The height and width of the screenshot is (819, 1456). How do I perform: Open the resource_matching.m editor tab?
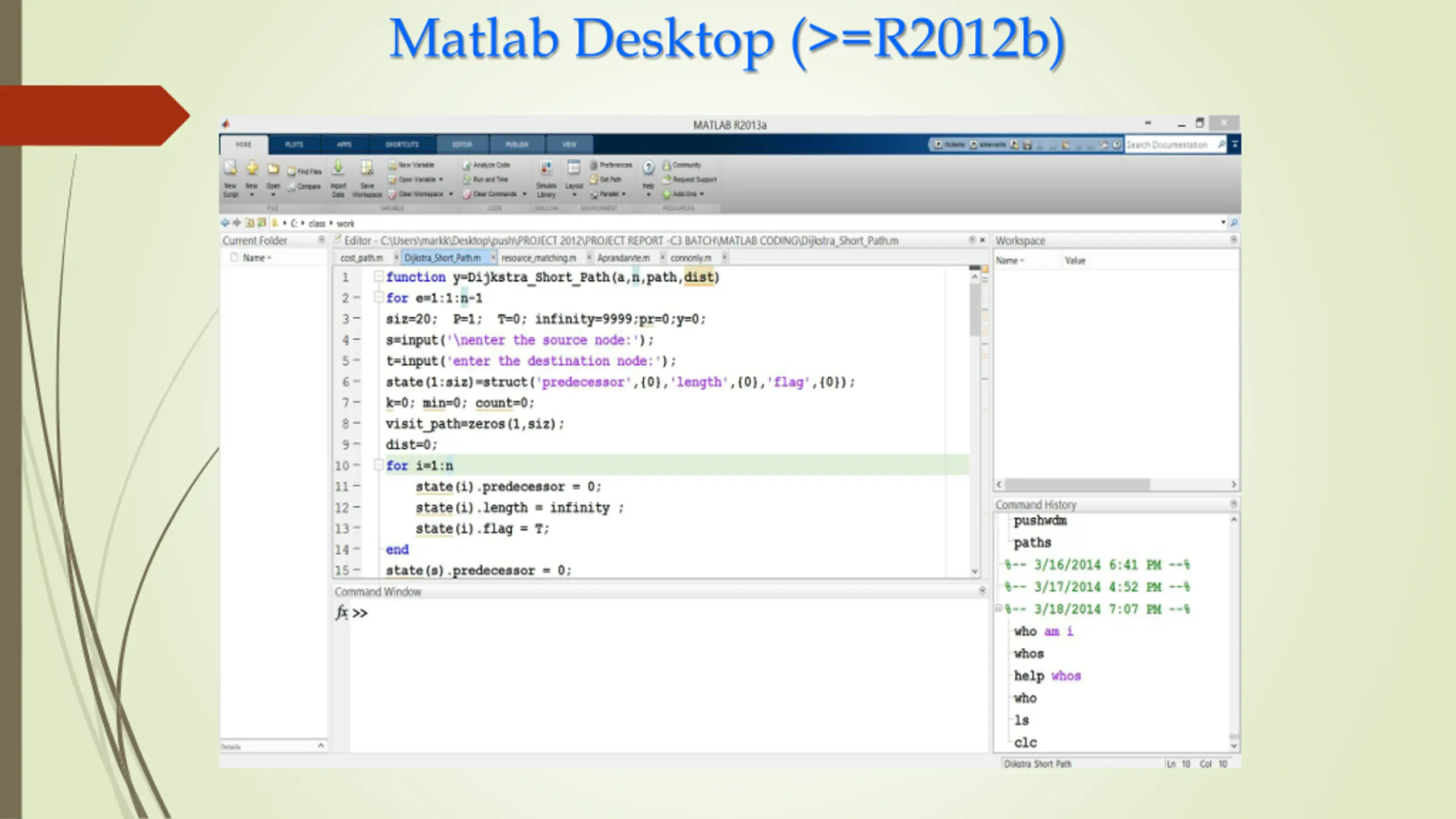tap(538, 258)
